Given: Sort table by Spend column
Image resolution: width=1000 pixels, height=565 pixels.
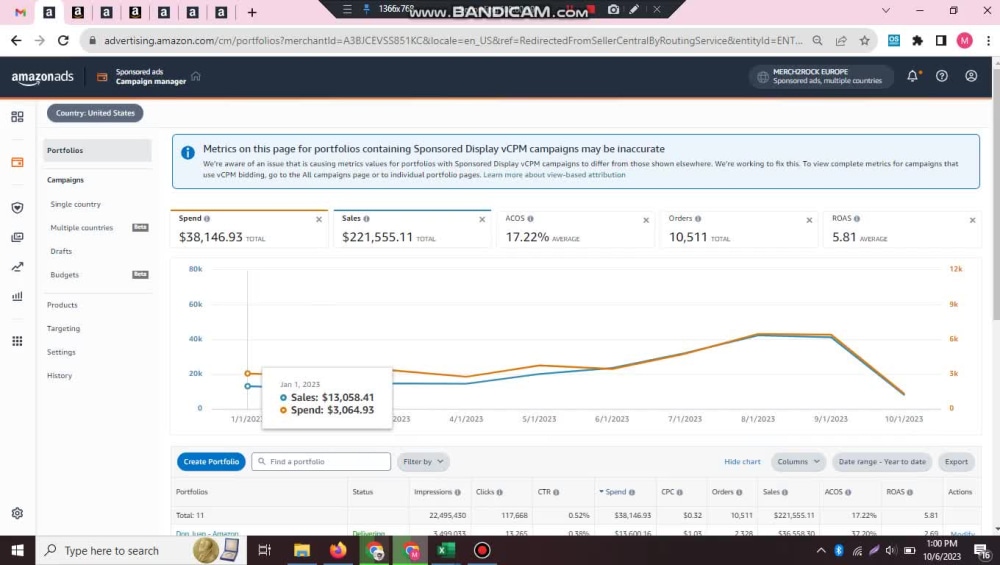Looking at the screenshot, I should coord(617,492).
